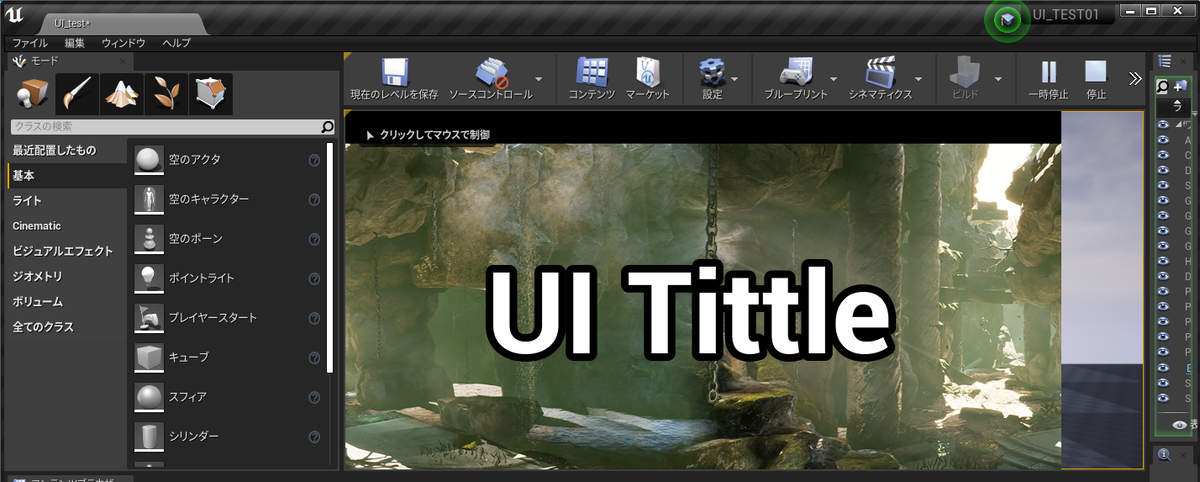Toggle visibility eye for outliner row H
This screenshot has width=1200, height=482.
tap(1164, 260)
